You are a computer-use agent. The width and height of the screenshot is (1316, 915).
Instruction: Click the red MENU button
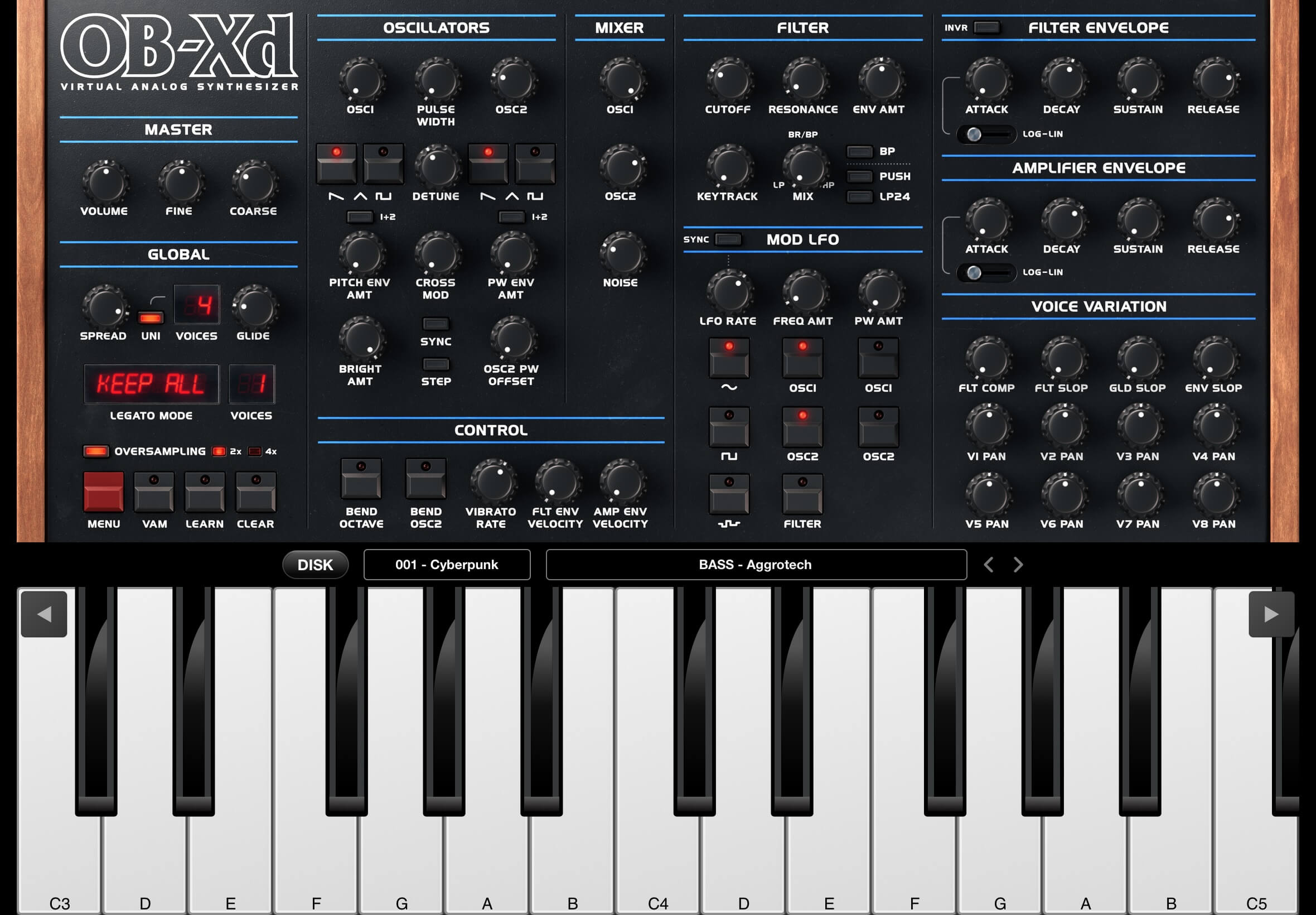104,492
